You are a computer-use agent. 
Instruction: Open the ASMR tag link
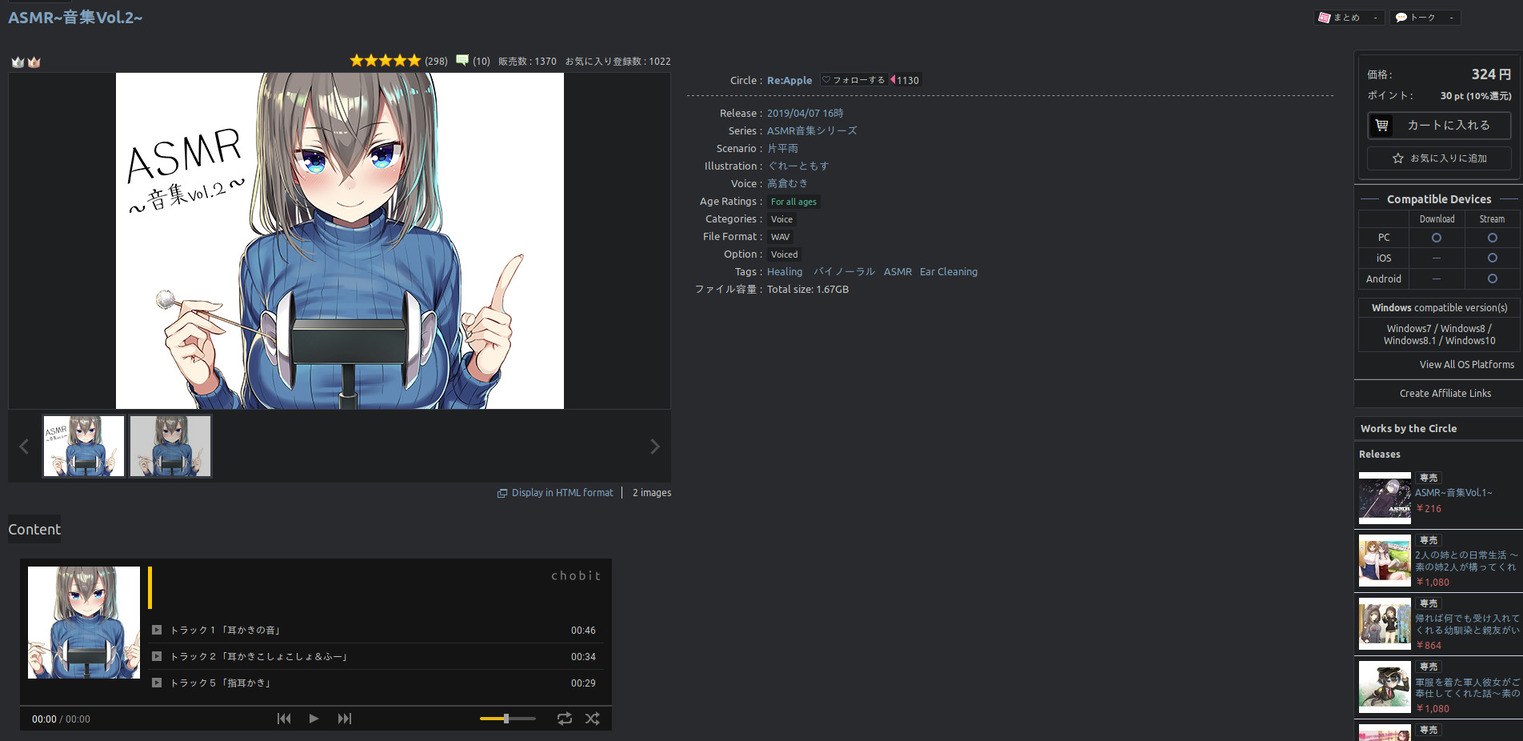point(898,272)
